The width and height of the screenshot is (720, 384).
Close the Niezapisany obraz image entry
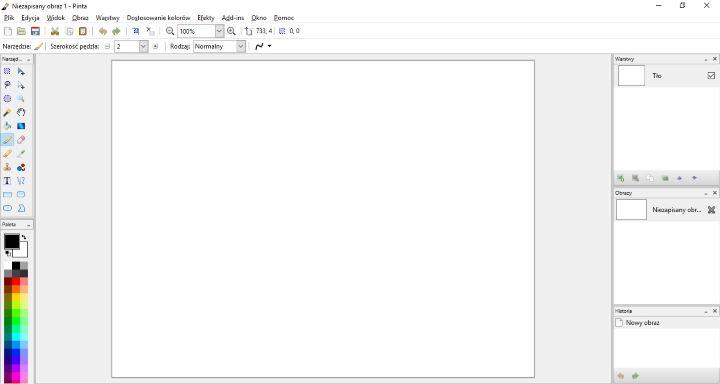[711, 210]
